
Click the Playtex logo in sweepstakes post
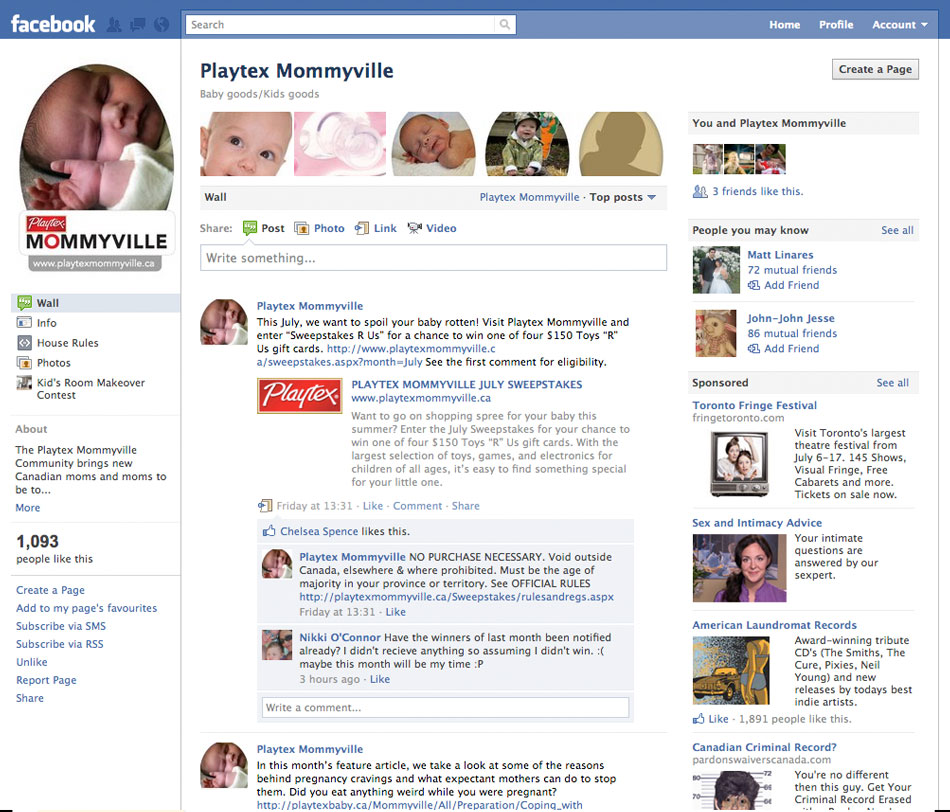tap(299, 396)
